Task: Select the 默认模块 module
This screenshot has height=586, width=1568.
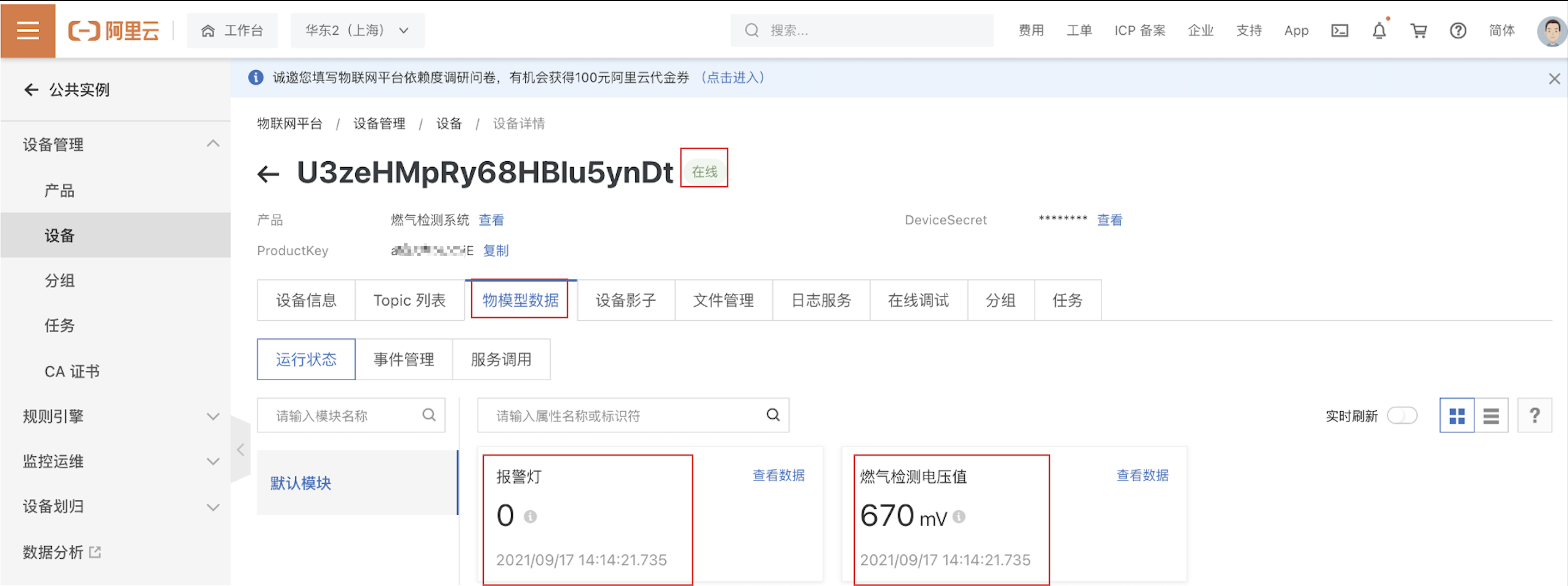Action: pyautogui.click(x=357, y=483)
